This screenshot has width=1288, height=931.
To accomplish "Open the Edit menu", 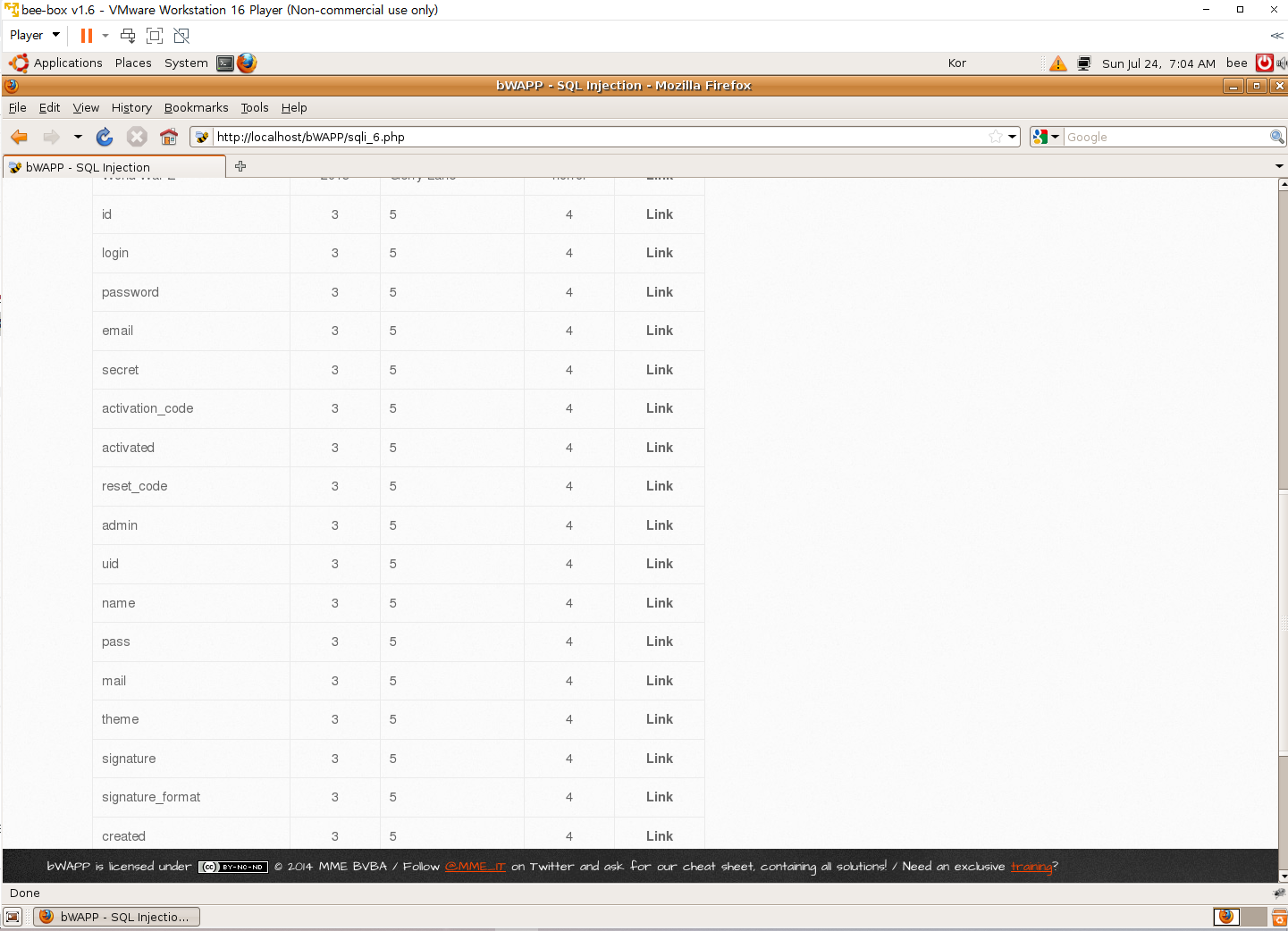I will pyautogui.click(x=49, y=107).
